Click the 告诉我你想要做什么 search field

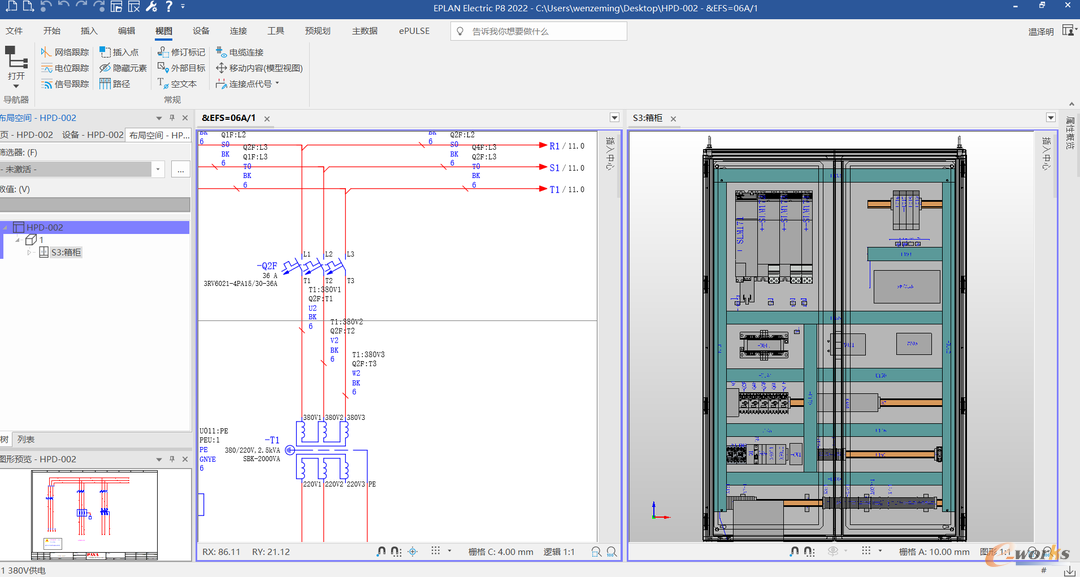coord(539,31)
